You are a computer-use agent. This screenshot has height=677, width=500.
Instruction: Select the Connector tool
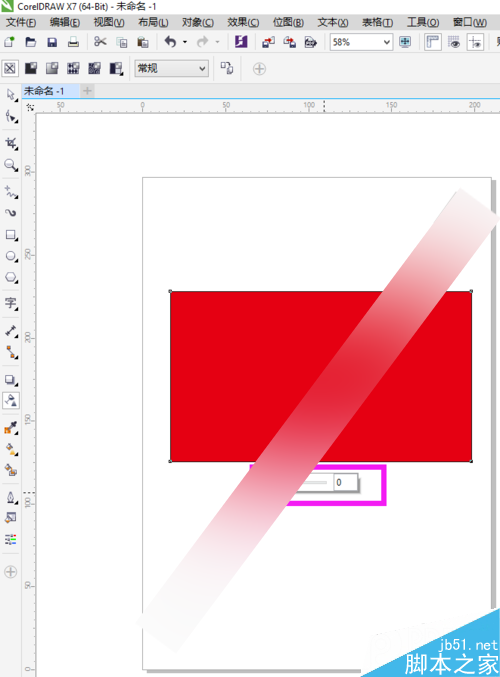[11, 352]
